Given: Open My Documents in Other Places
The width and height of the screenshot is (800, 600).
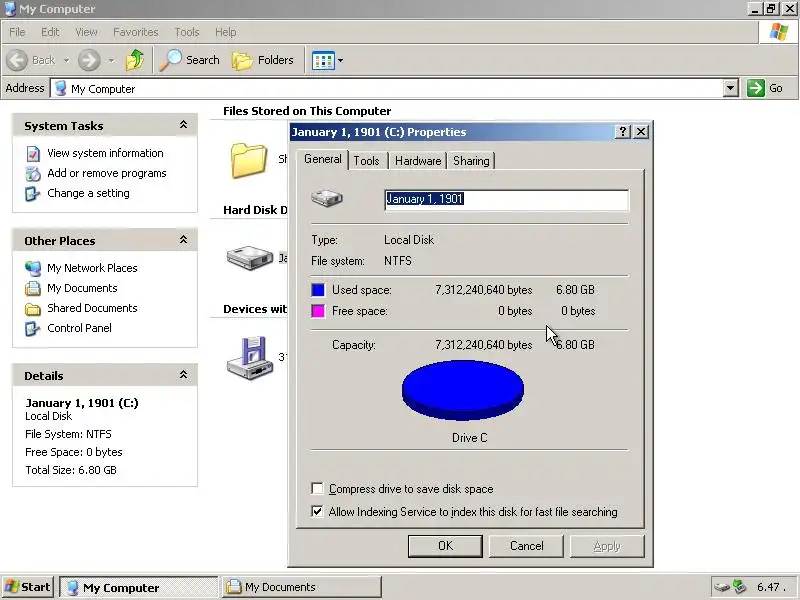Looking at the screenshot, I should coord(82,288).
